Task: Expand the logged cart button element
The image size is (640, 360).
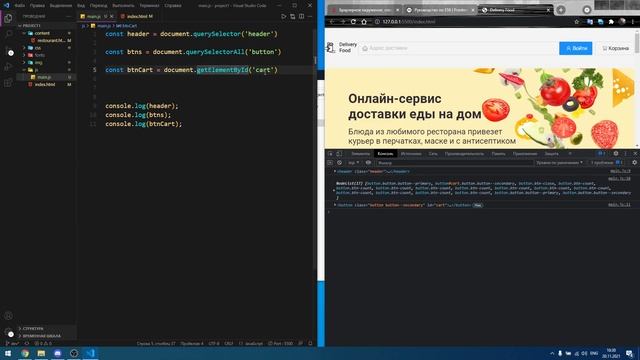Action: [335, 205]
